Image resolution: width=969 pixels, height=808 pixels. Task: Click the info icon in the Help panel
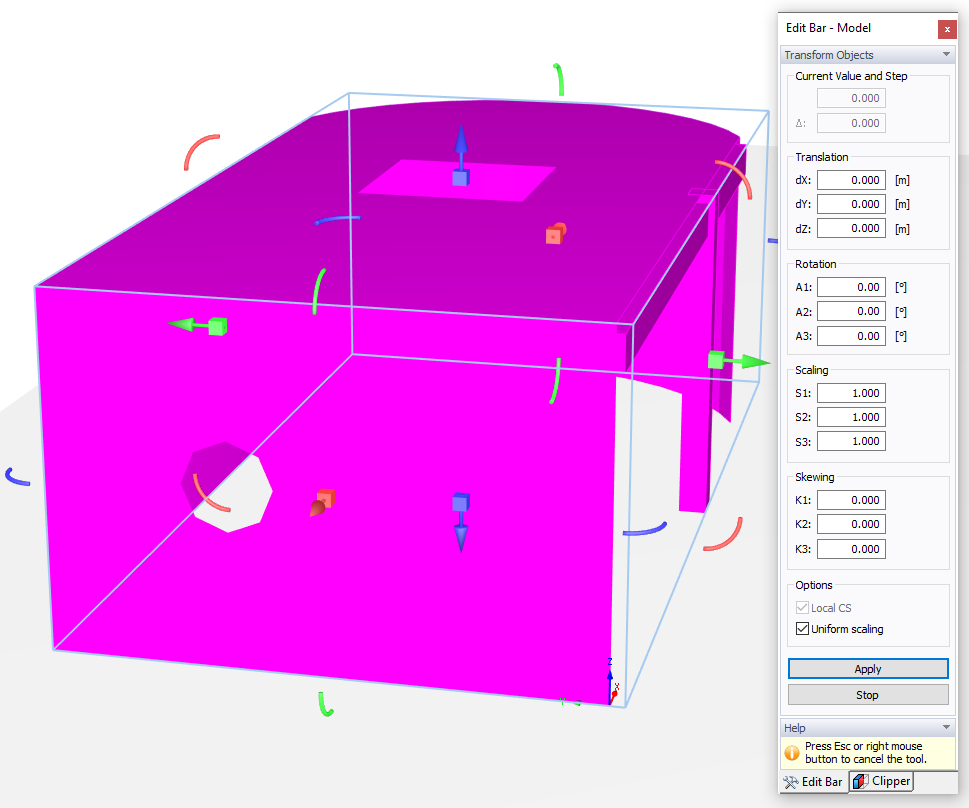coord(792,753)
